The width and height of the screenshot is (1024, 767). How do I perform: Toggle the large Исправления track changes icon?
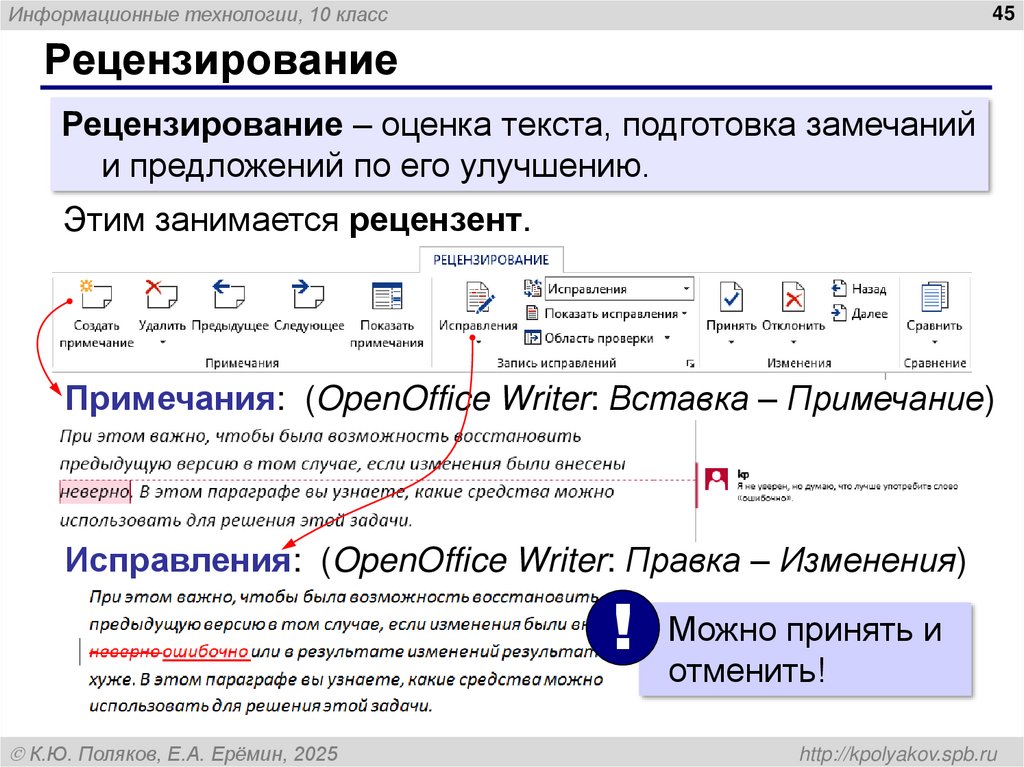(479, 298)
